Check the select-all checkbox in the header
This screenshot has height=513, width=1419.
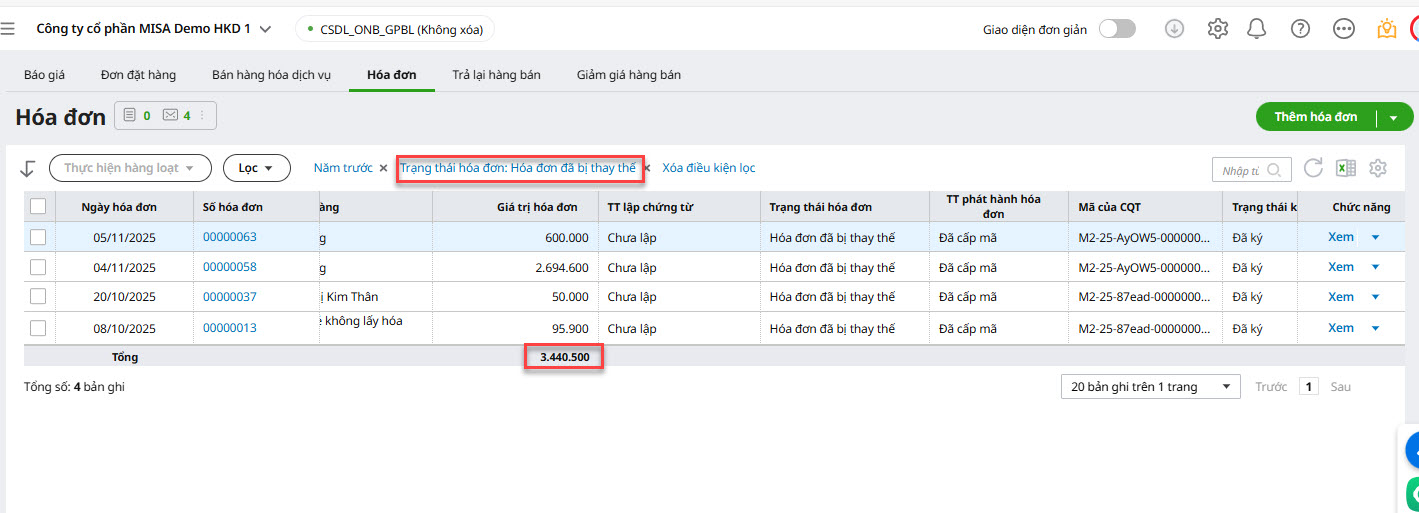tap(38, 206)
